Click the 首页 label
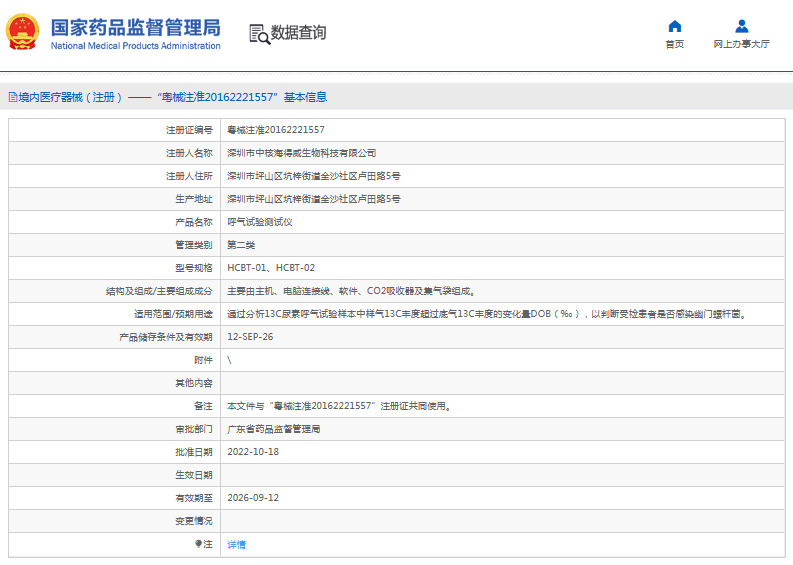This screenshot has height=565, width=793. coord(675,45)
